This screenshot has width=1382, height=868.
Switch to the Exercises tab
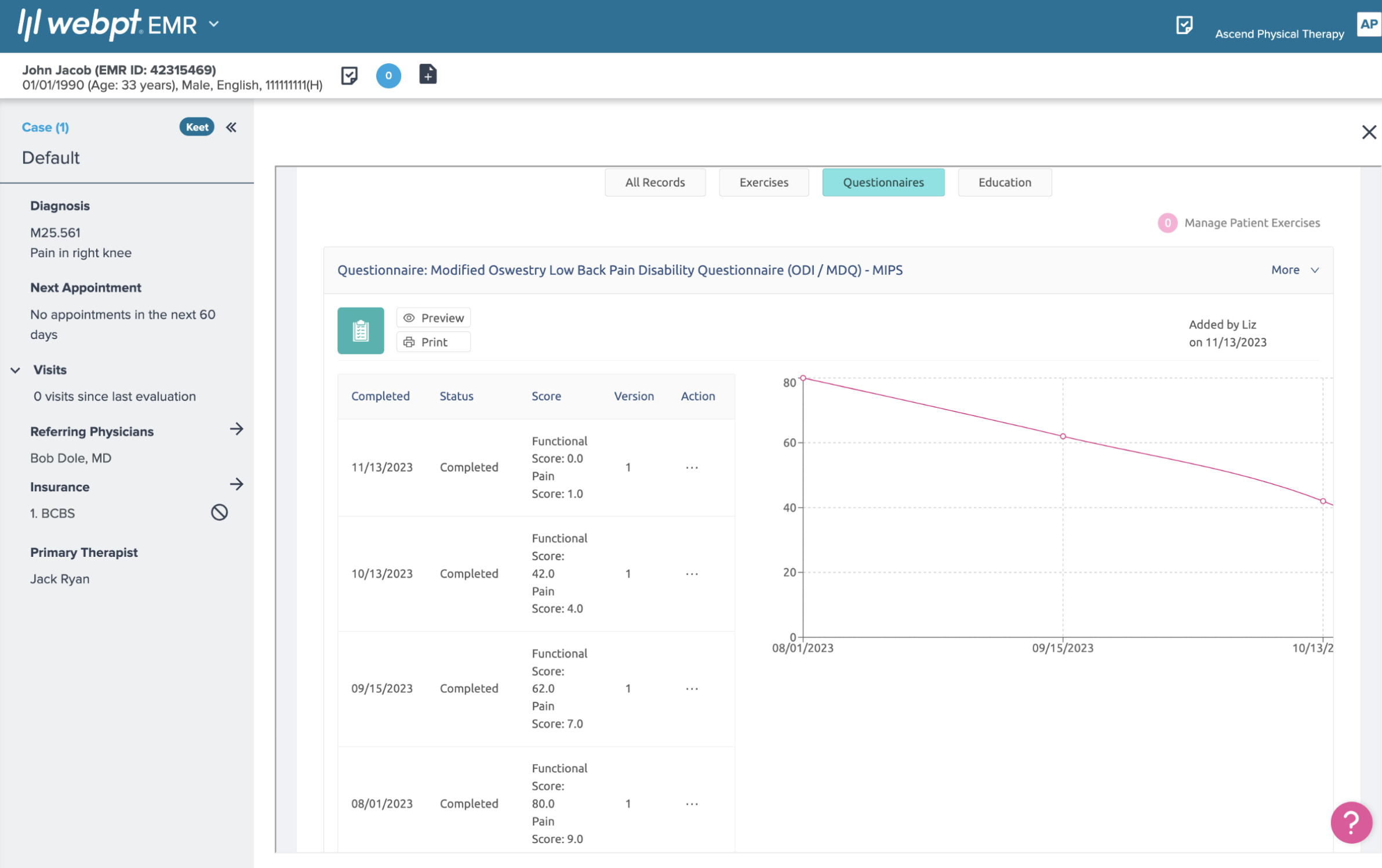(x=763, y=182)
